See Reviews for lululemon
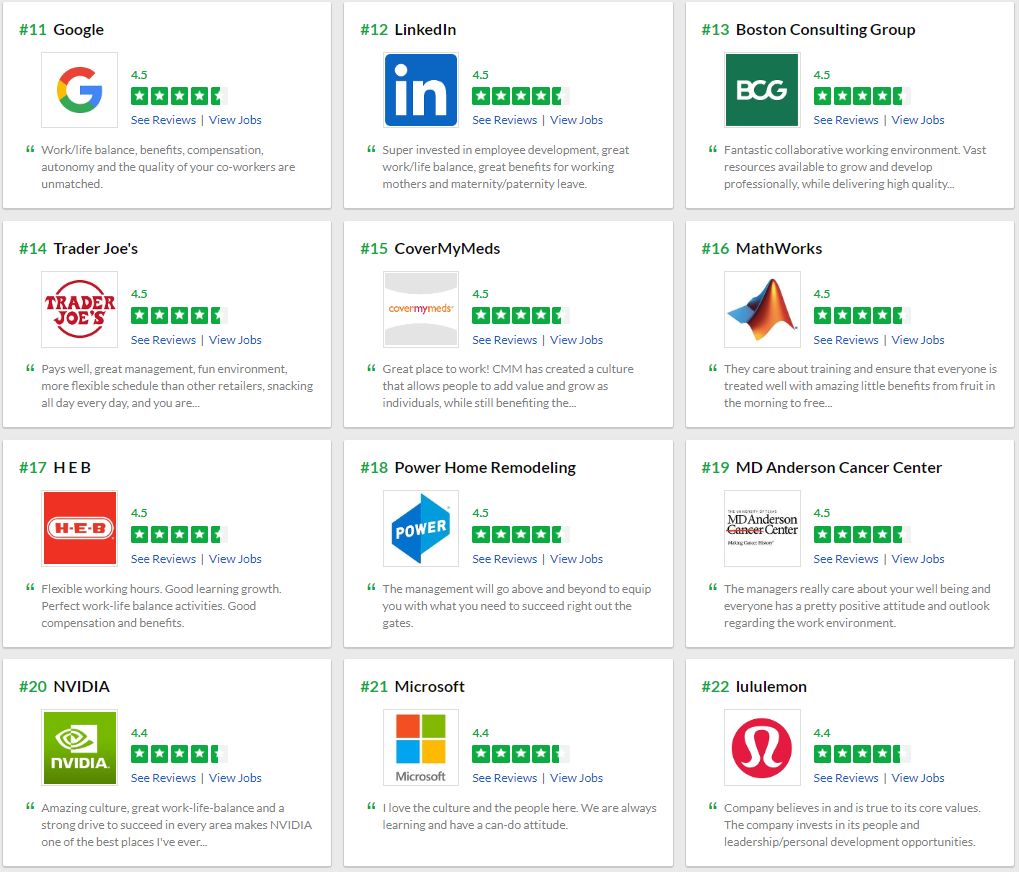The image size is (1019, 872). [x=845, y=777]
